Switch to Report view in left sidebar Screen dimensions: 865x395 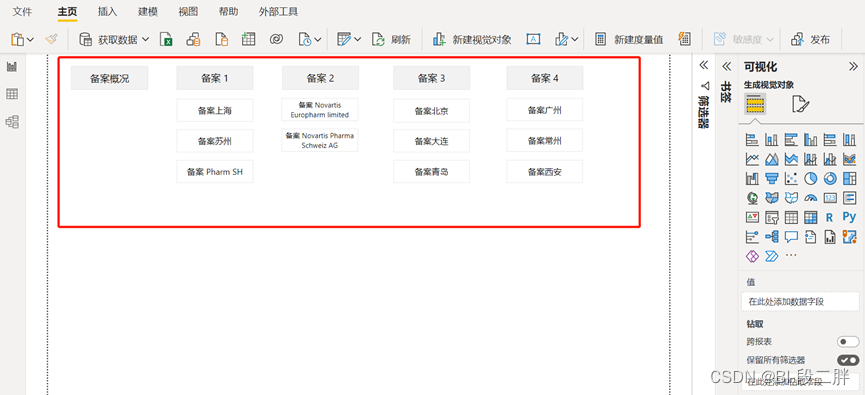12,67
